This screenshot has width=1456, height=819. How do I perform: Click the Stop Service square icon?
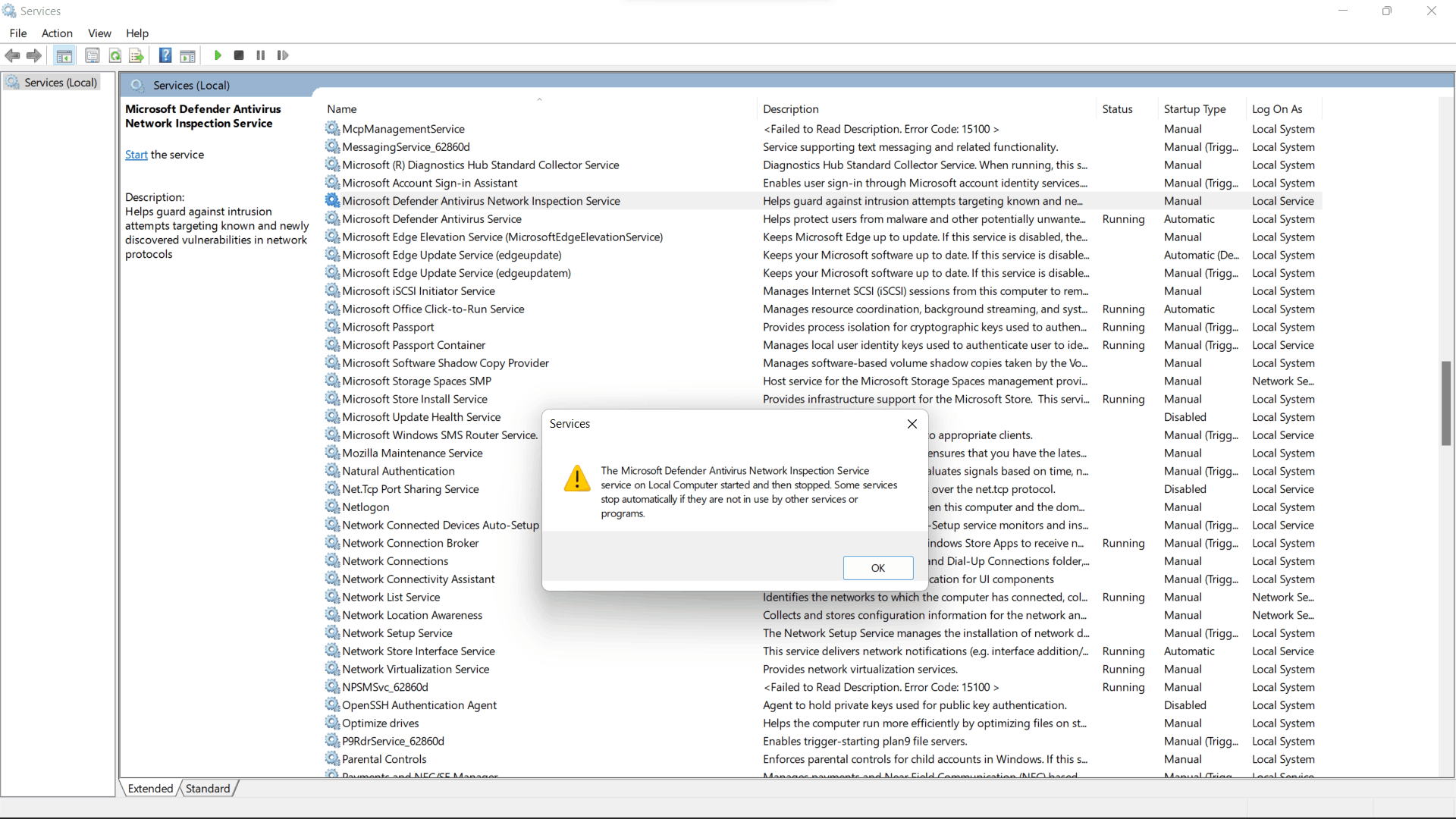pyautogui.click(x=239, y=55)
